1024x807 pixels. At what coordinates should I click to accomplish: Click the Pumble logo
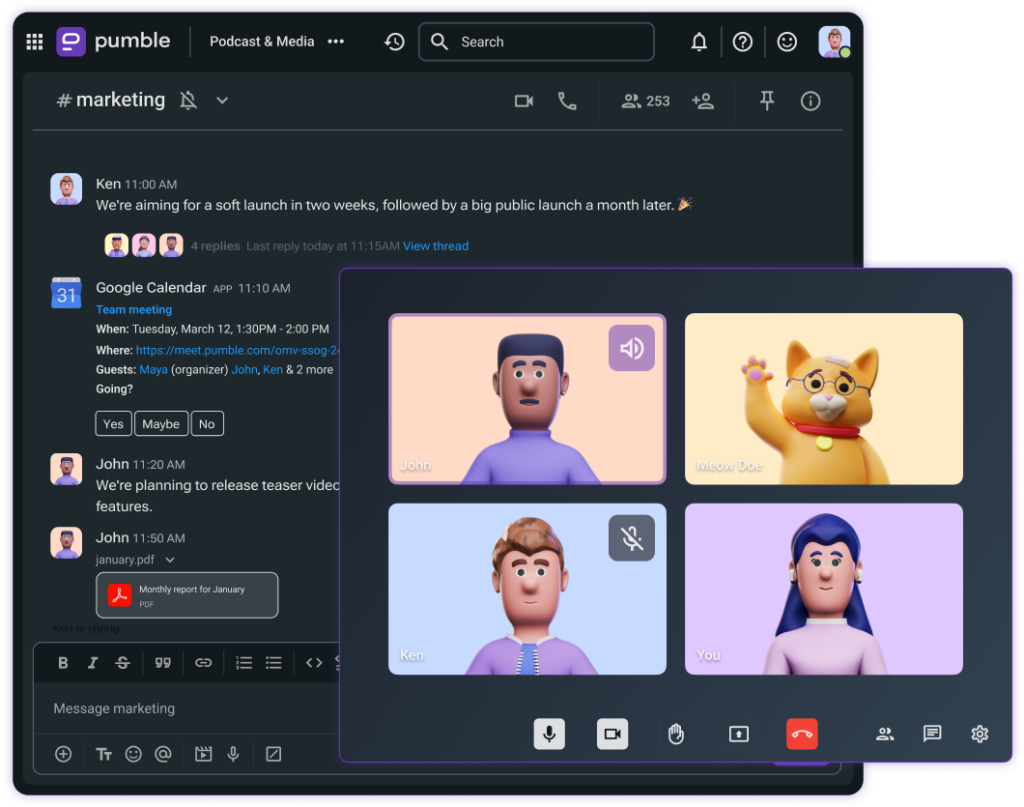113,41
